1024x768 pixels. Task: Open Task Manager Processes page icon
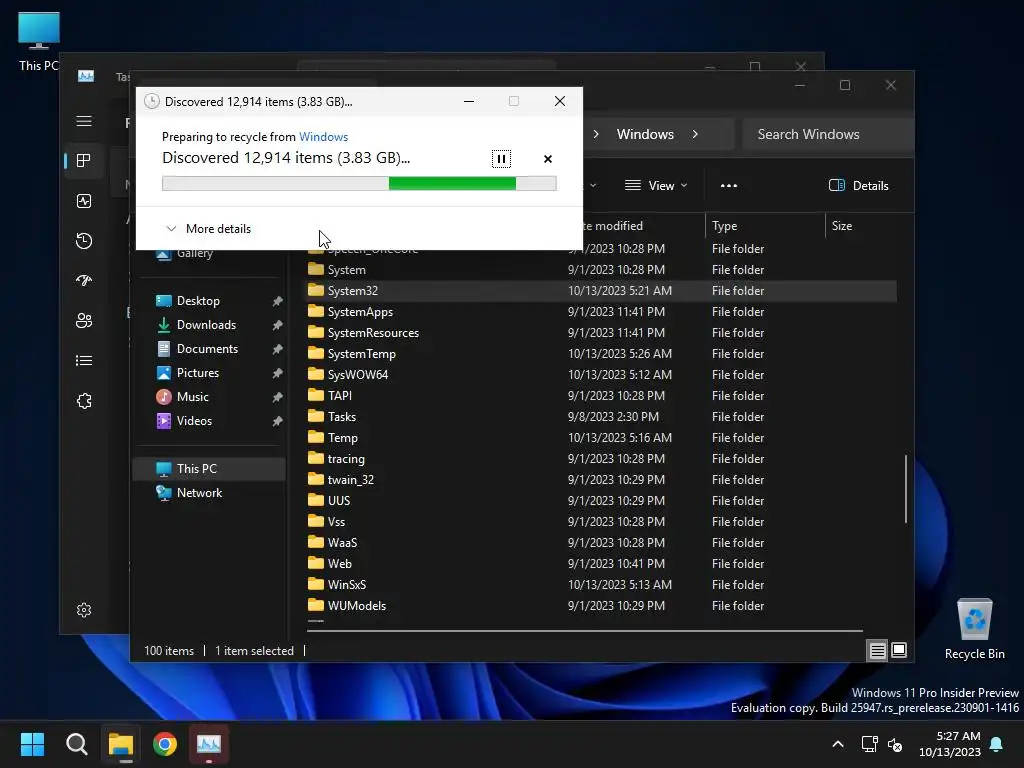84,161
